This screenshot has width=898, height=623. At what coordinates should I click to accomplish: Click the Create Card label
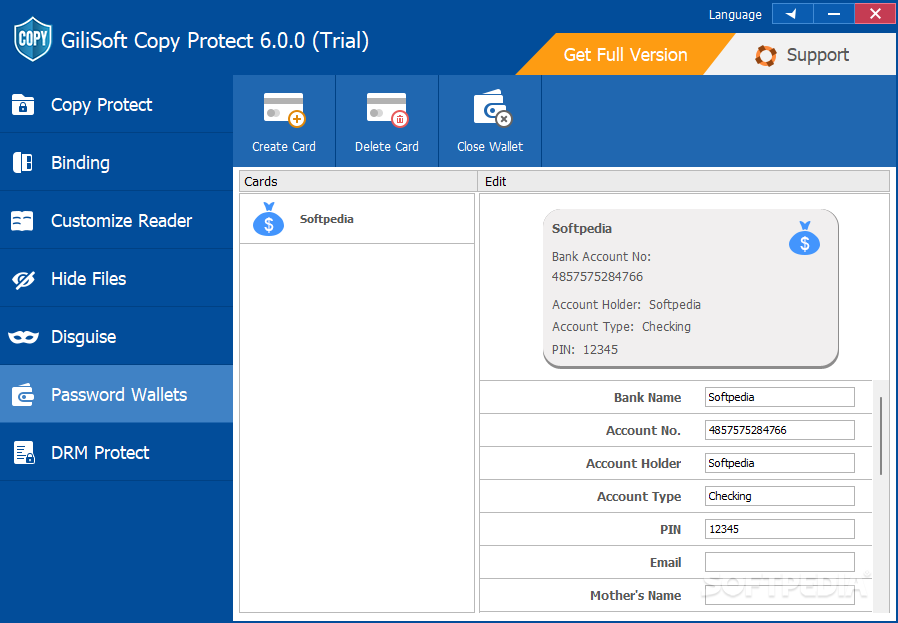coord(284,147)
